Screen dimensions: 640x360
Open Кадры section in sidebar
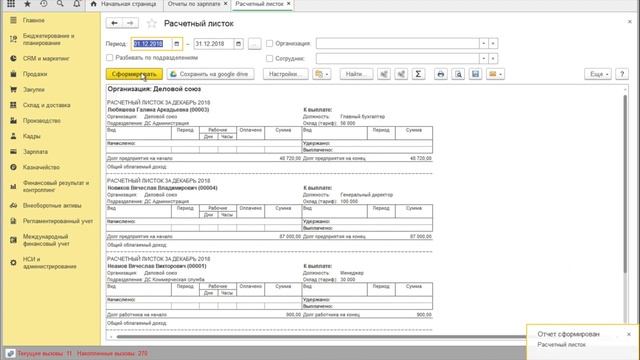pos(31,136)
